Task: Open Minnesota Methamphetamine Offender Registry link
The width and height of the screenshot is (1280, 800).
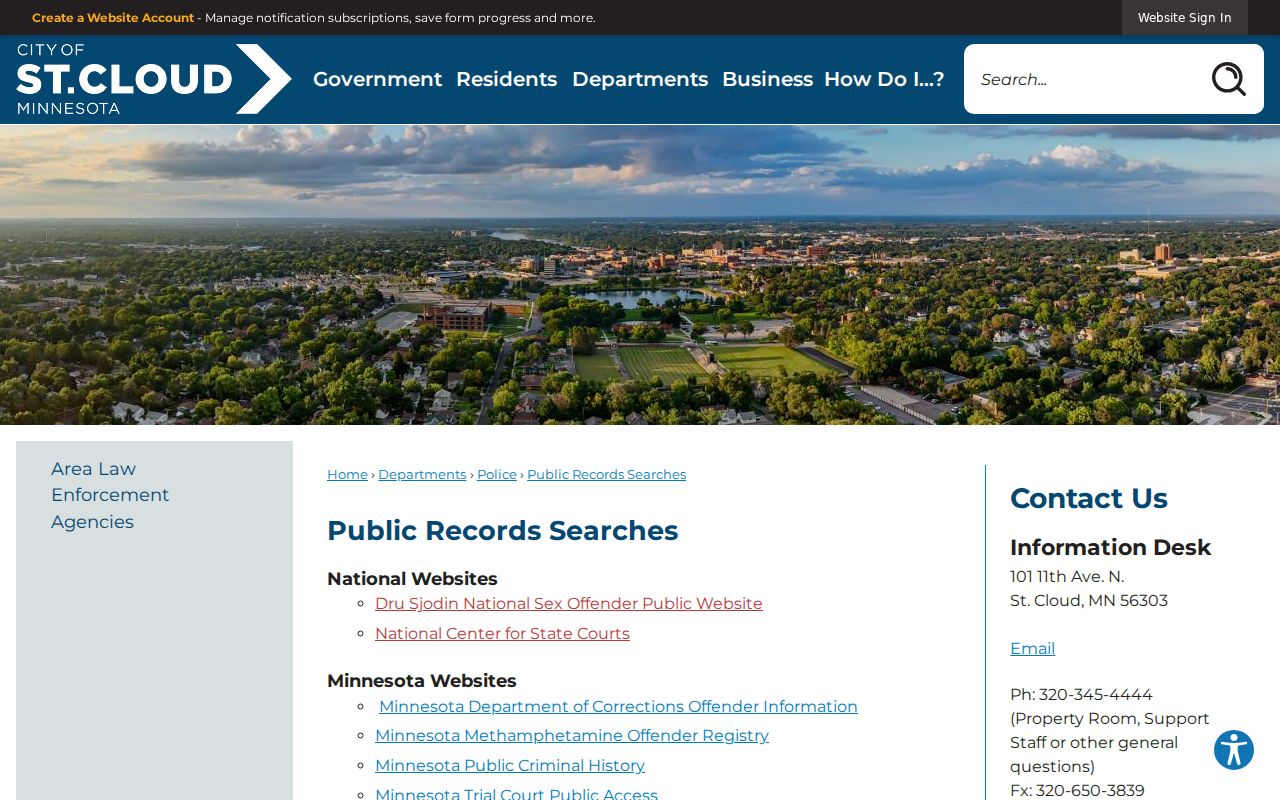Action: 572,735
